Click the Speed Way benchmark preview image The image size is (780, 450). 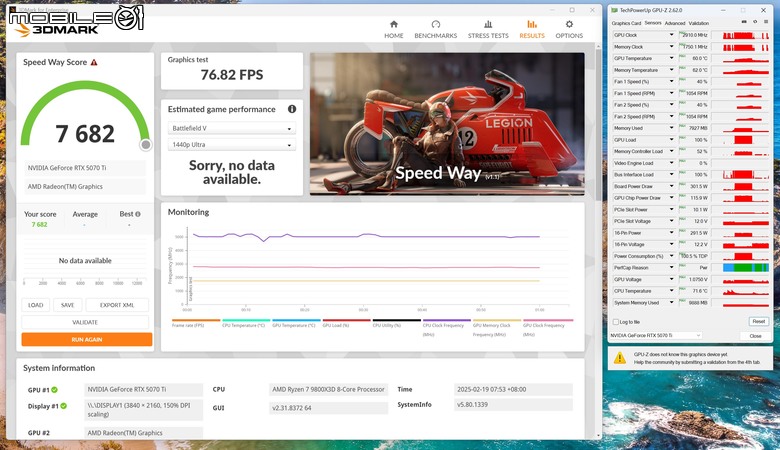click(447, 124)
